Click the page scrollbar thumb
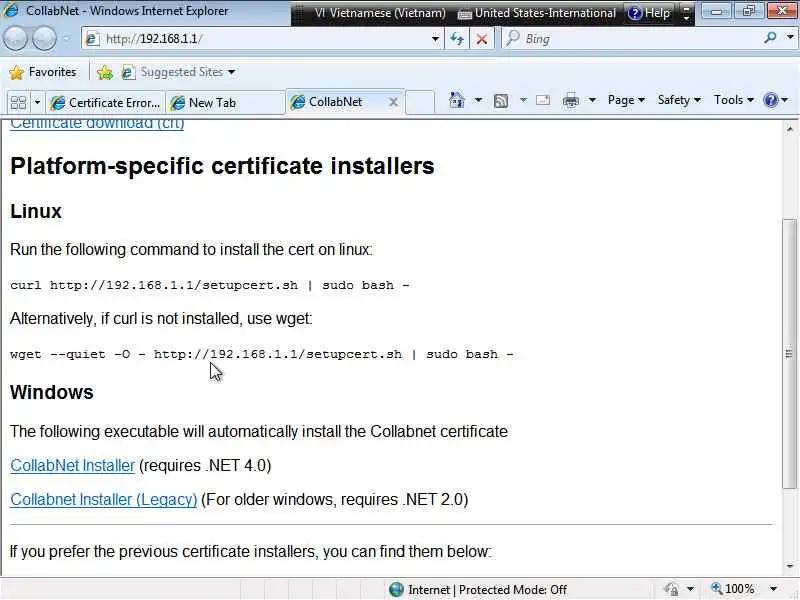The height and width of the screenshot is (600, 800). 789,354
